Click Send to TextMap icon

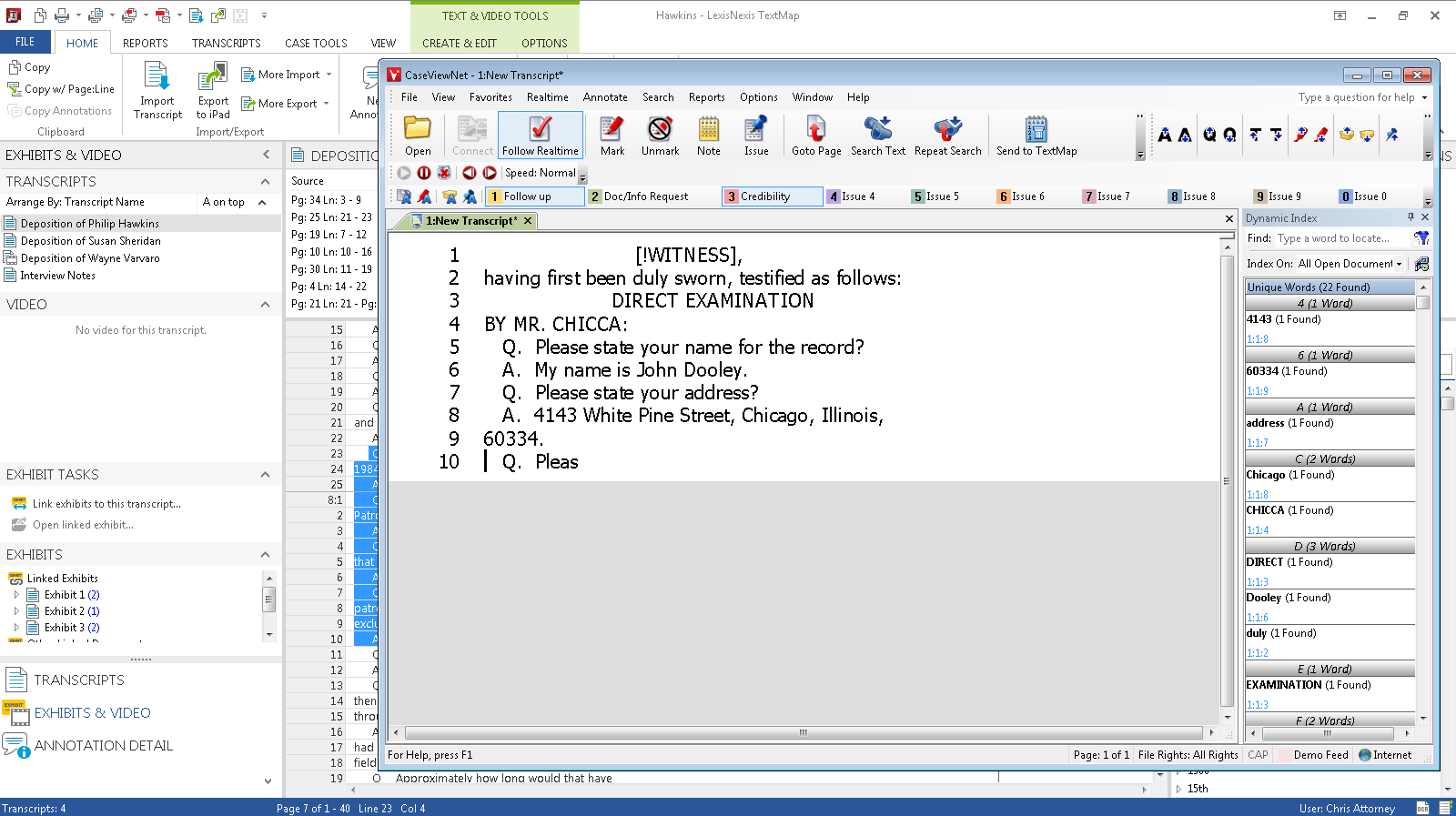(x=1036, y=136)
